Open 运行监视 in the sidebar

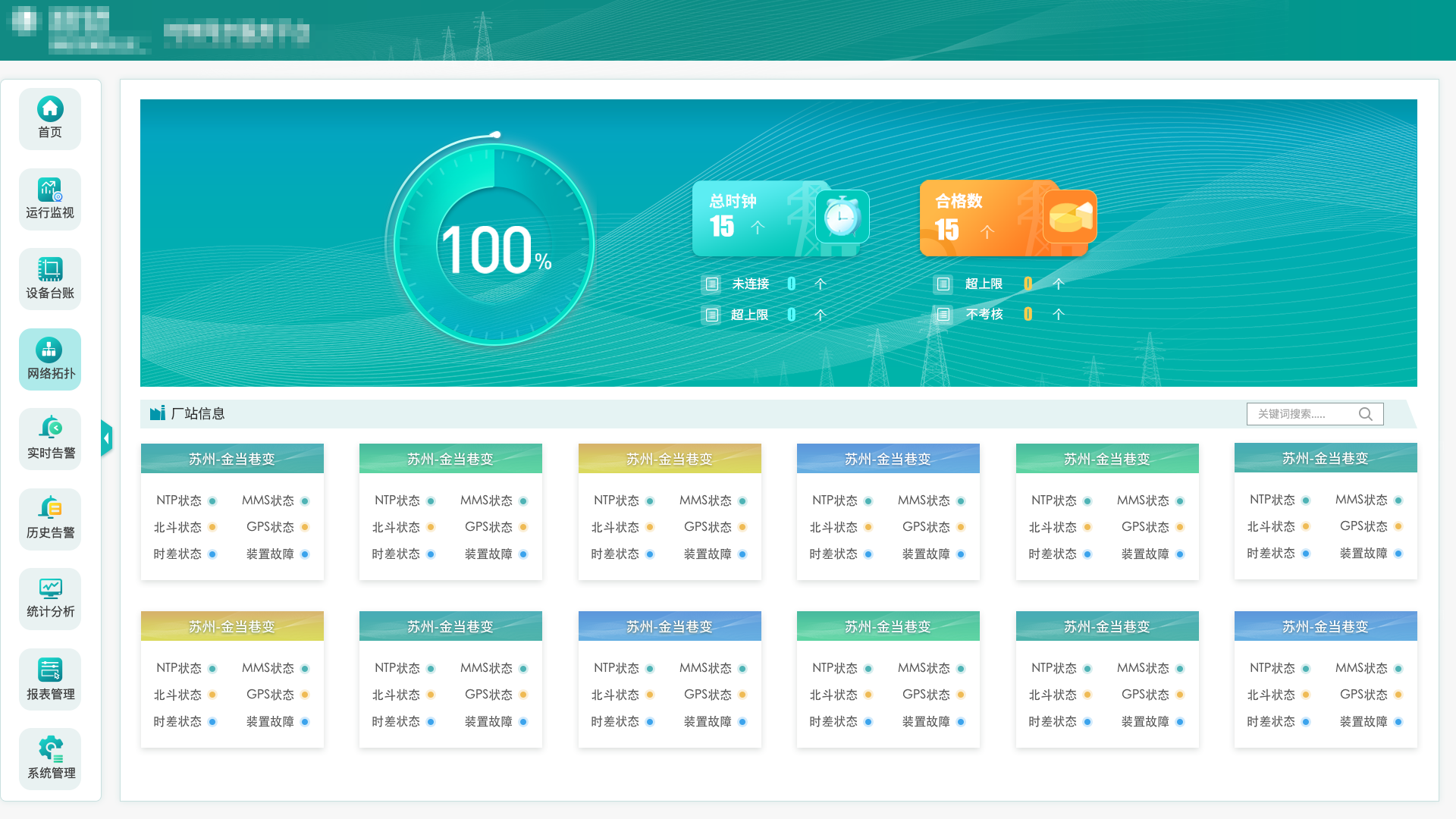(x=50, y=199)
